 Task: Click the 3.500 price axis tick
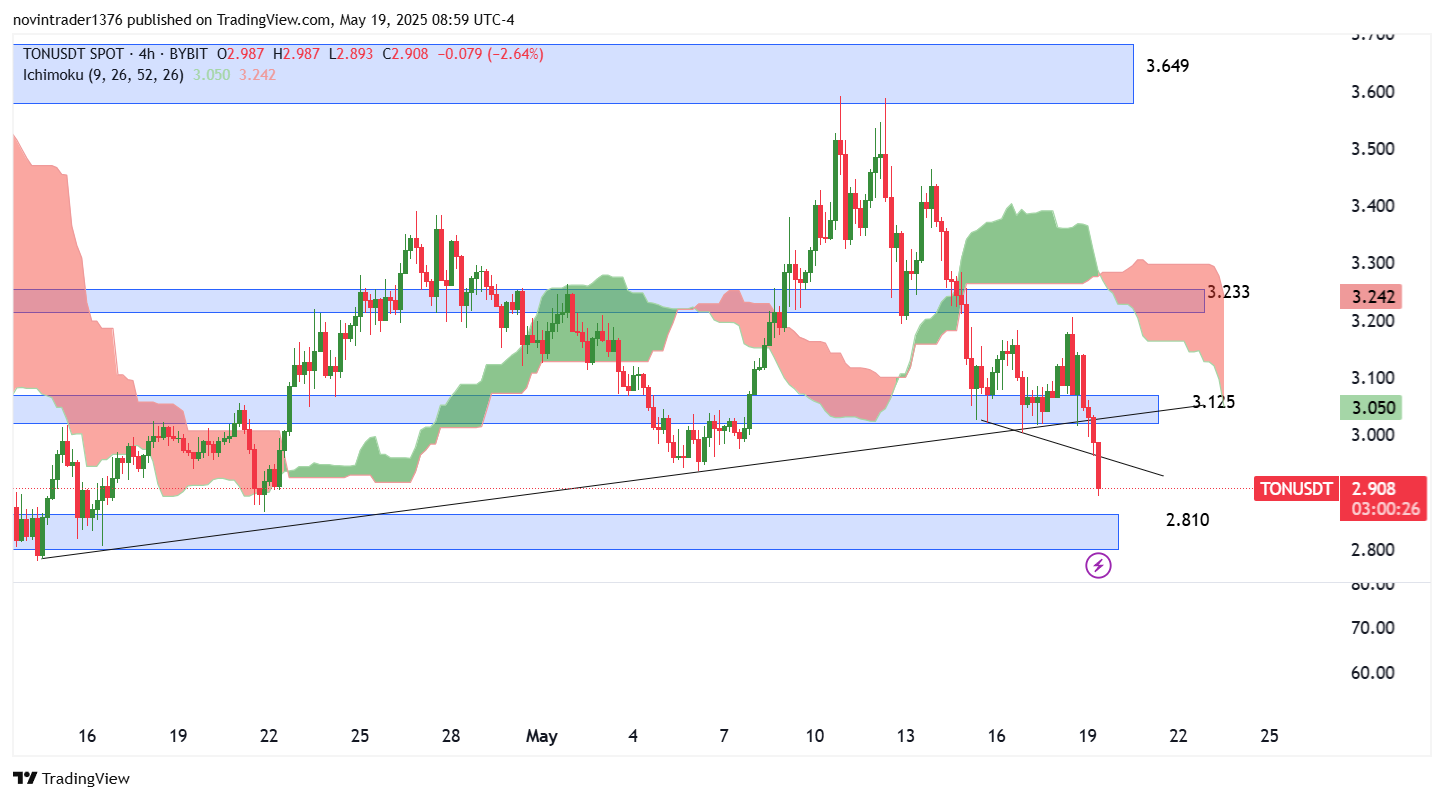pos(1371,149)
